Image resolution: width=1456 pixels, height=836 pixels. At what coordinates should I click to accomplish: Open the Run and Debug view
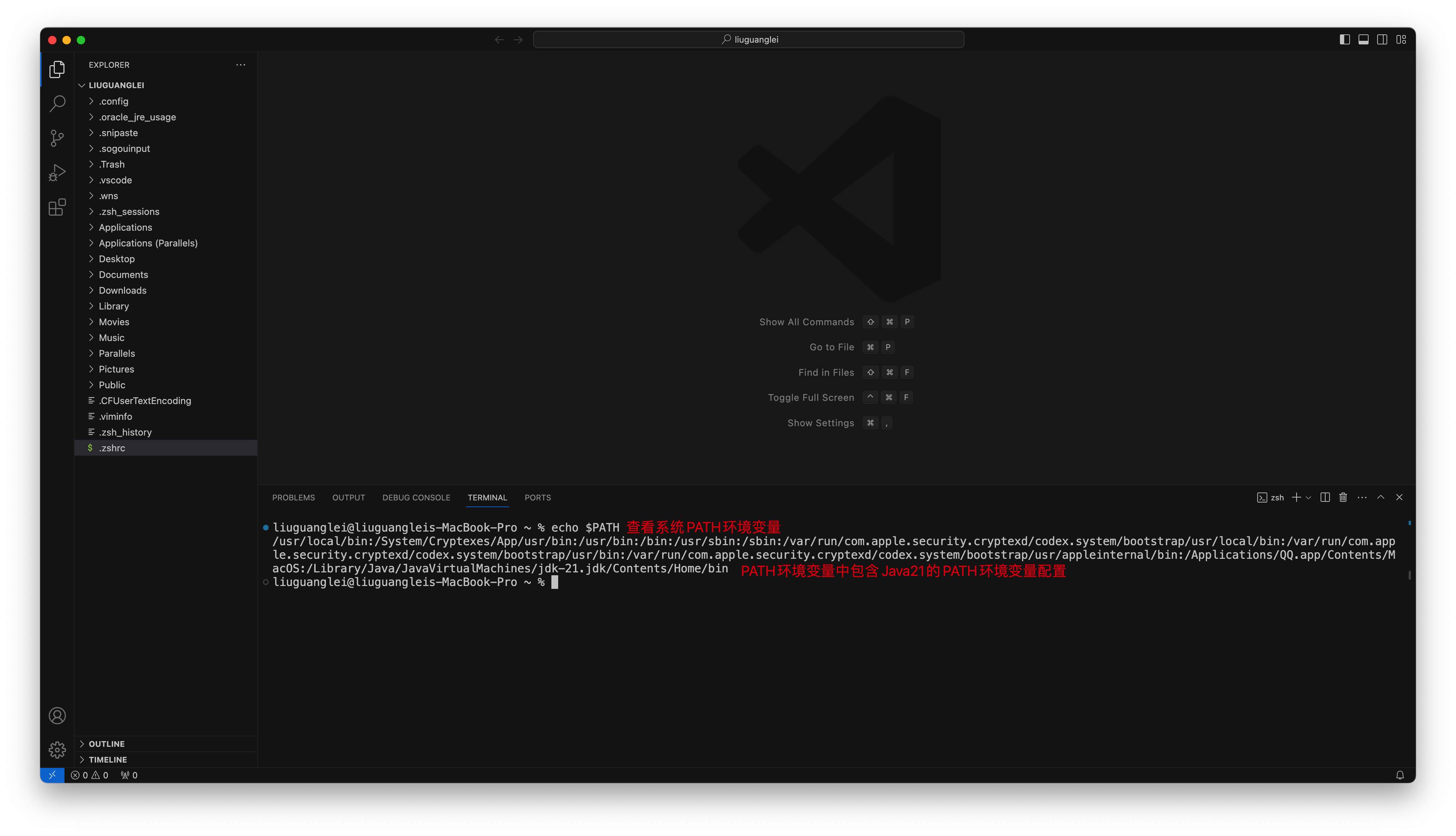(57, 172)
